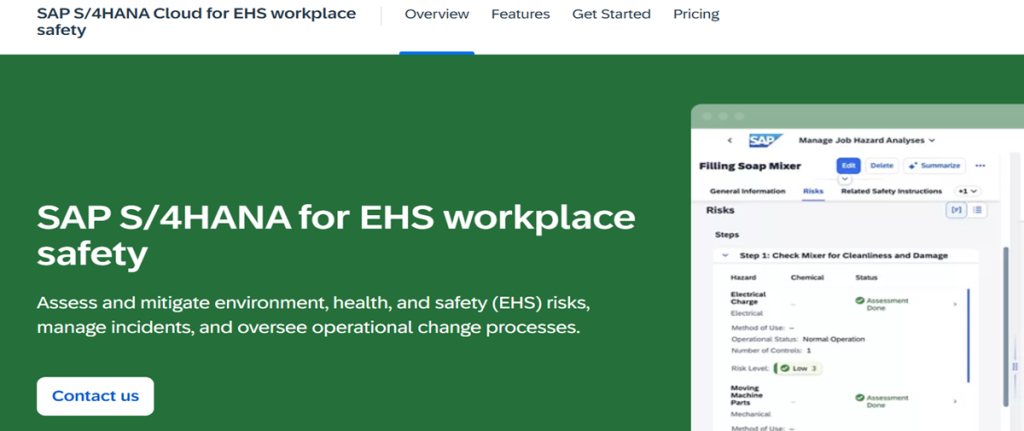
Task: Collapse Step 1: Check Mixer for Cleanliness
Action: pyautogui.click(x=726, y=255)
